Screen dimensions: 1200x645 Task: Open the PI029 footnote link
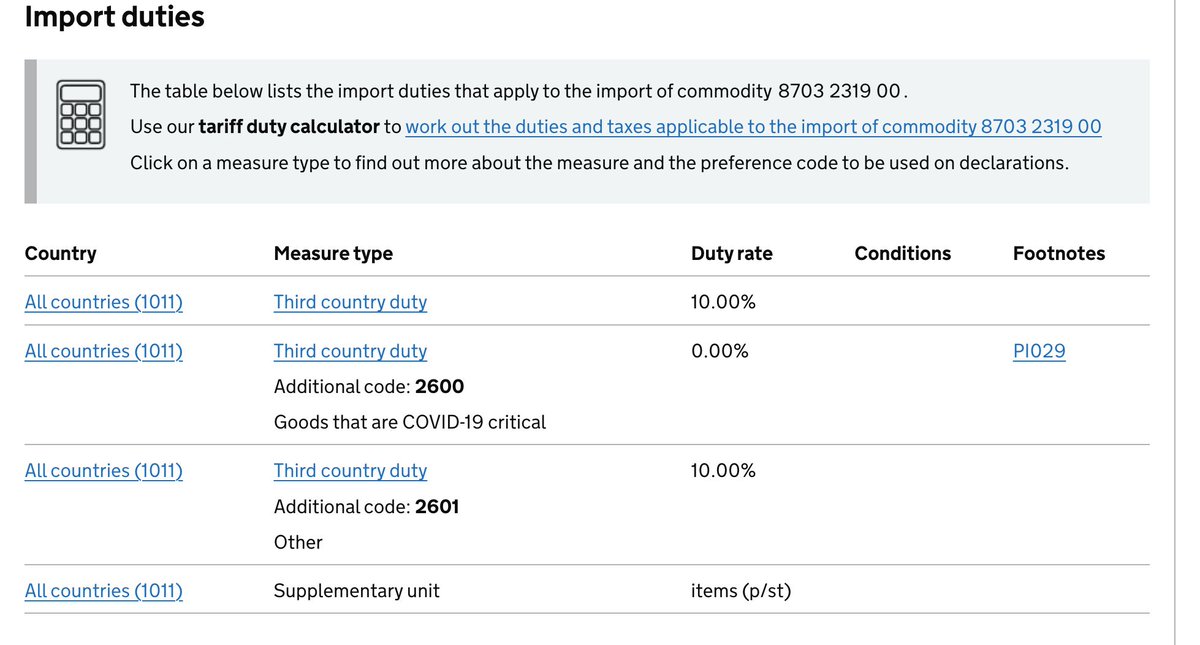coord(1039,351)
